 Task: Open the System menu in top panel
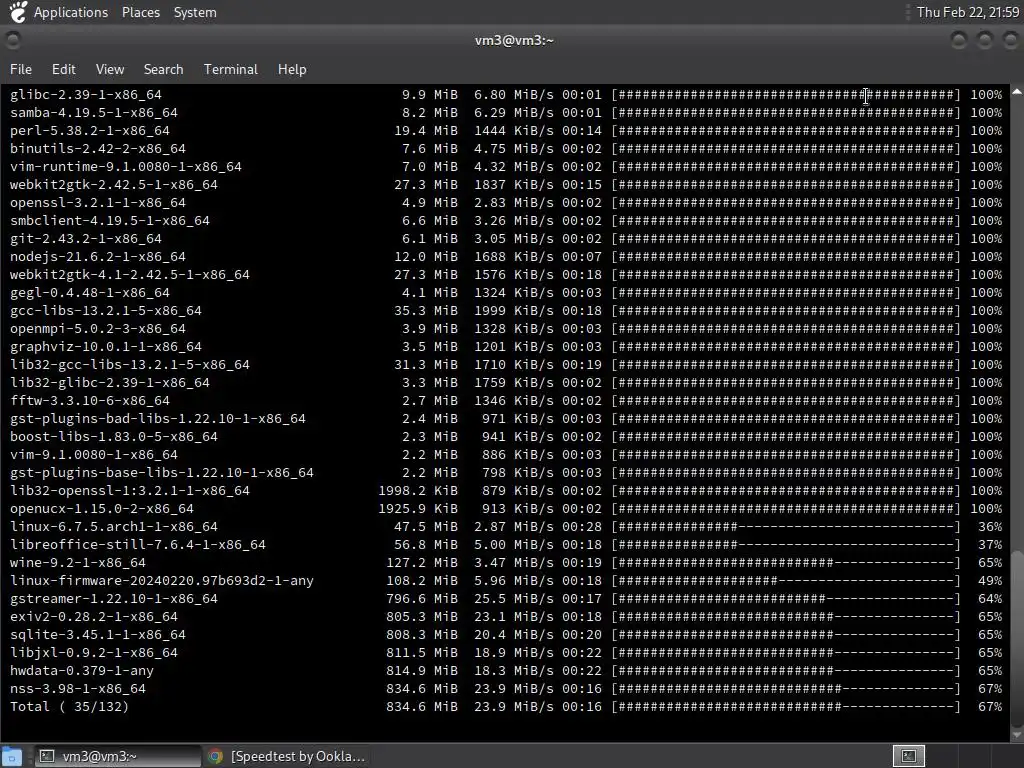point(195,12)
